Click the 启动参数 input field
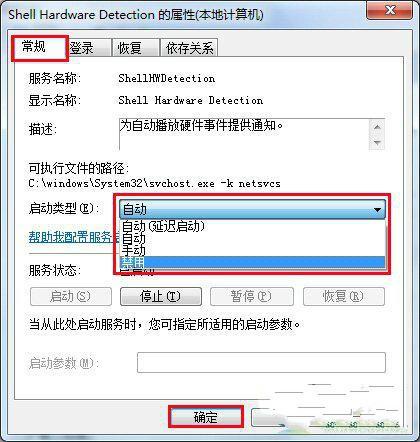The image size is (420, 442). point(261,362)
